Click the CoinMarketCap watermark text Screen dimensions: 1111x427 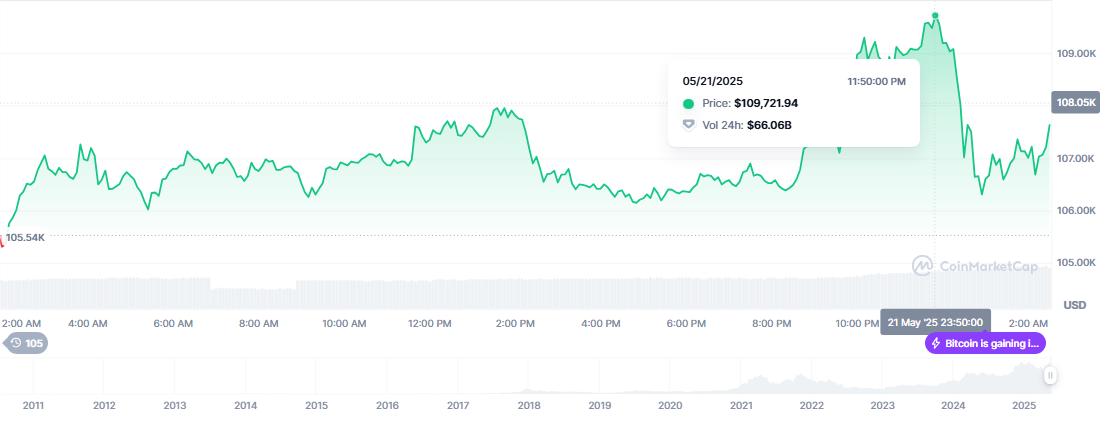coord(988,266)
